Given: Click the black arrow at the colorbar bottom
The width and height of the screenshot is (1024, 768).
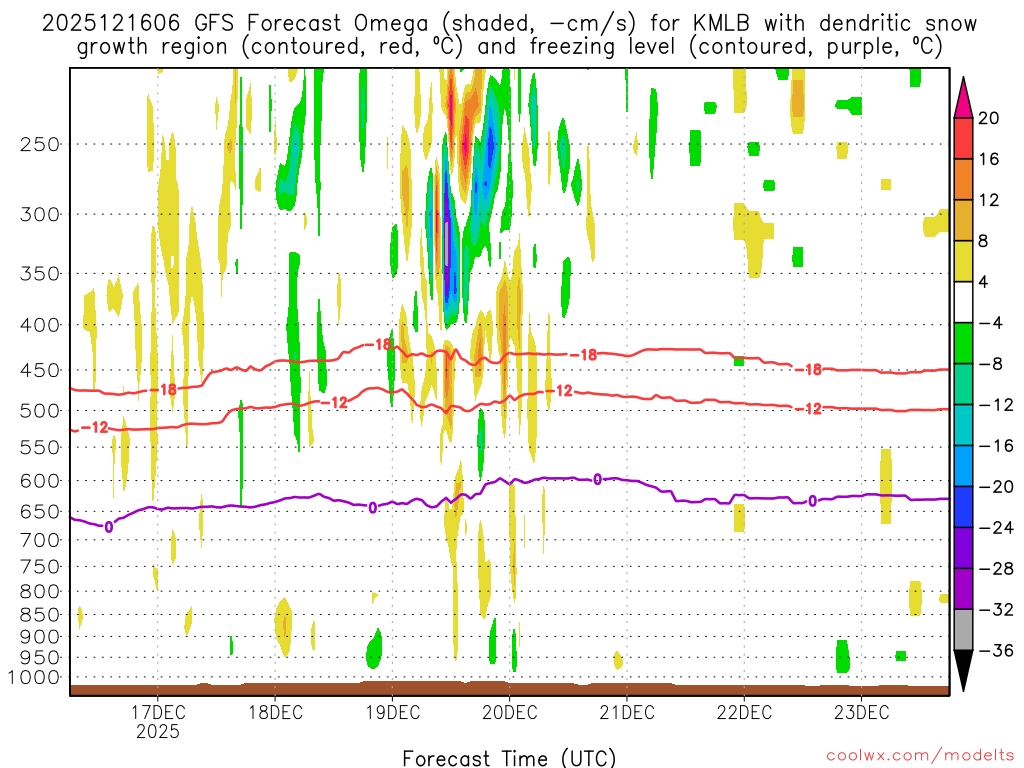Looking at the screenshot, I should pos(965,670).
